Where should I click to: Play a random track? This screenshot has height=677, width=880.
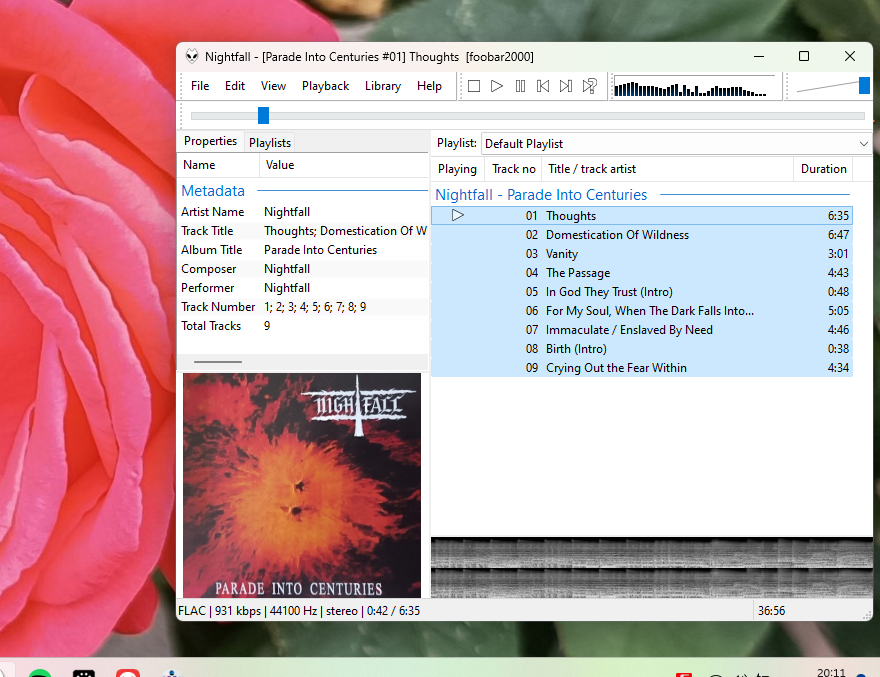click(590, 86)
